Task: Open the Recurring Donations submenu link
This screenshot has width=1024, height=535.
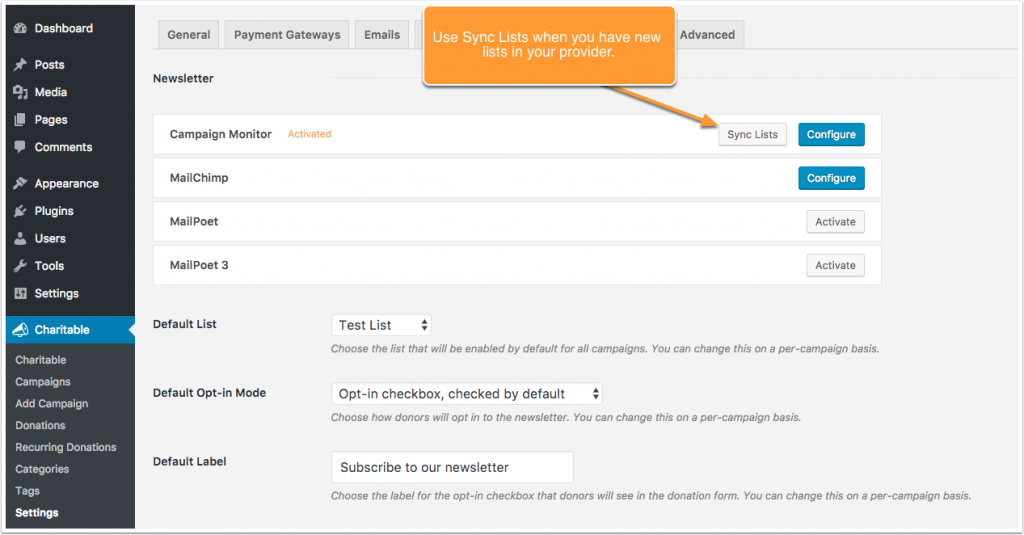Action: tap(66, 447)
